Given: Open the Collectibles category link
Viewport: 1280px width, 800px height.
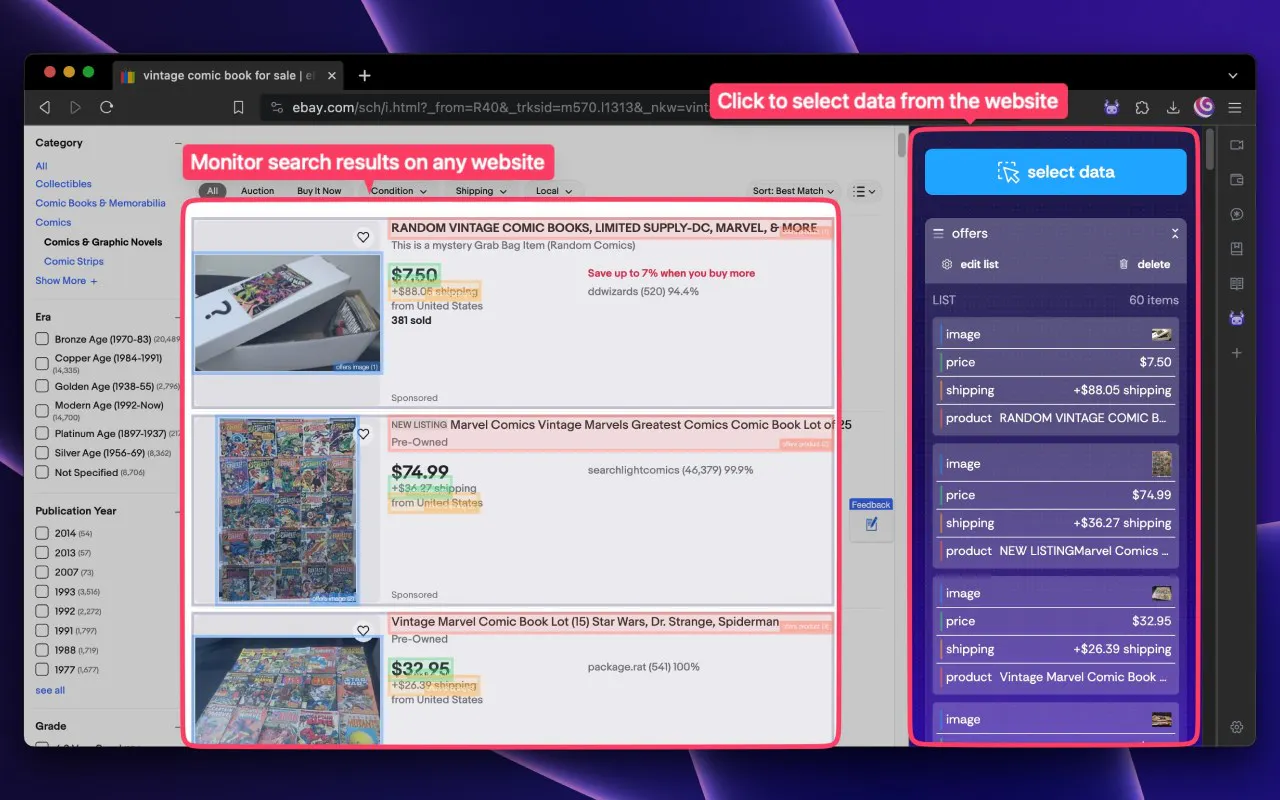Looking at the screenshot, I should click(64, 184).
